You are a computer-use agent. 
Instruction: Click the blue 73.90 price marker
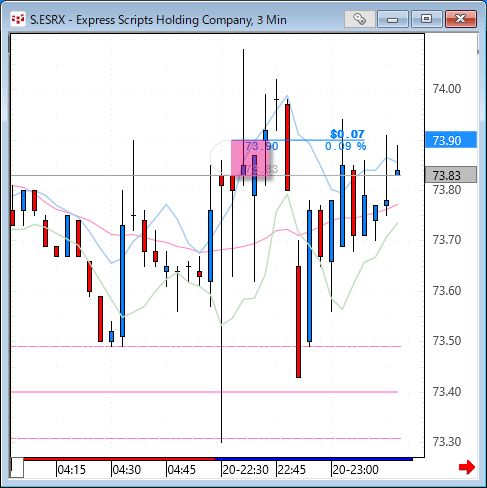(x=451, y=140)
